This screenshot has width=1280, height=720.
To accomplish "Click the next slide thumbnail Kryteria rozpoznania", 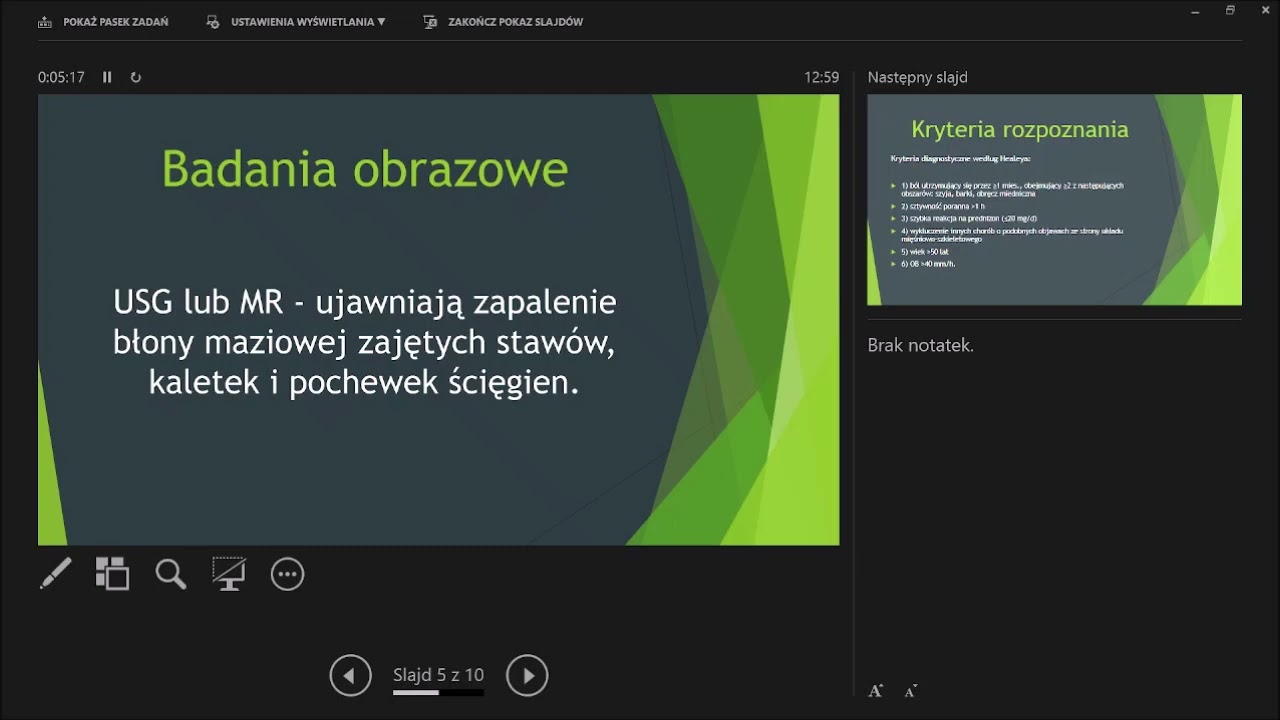I will click(1054, 200).
